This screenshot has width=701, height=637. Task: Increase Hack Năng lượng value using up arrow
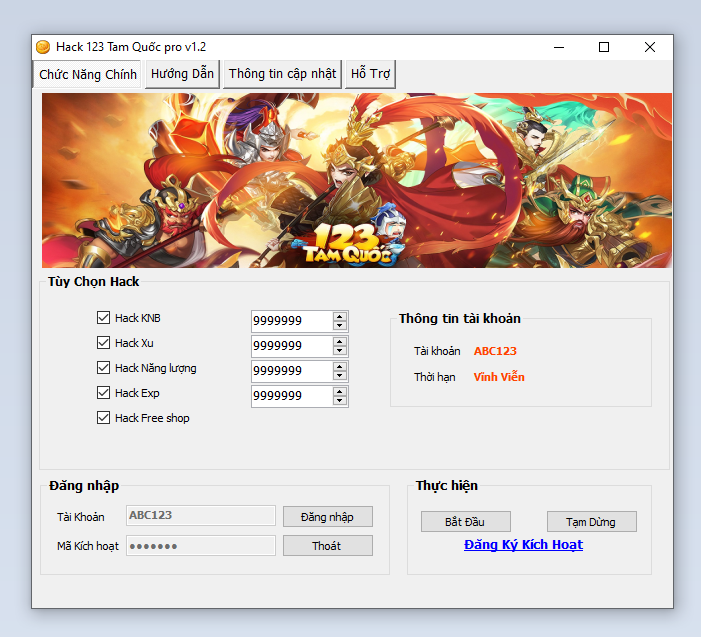[340, 366]
